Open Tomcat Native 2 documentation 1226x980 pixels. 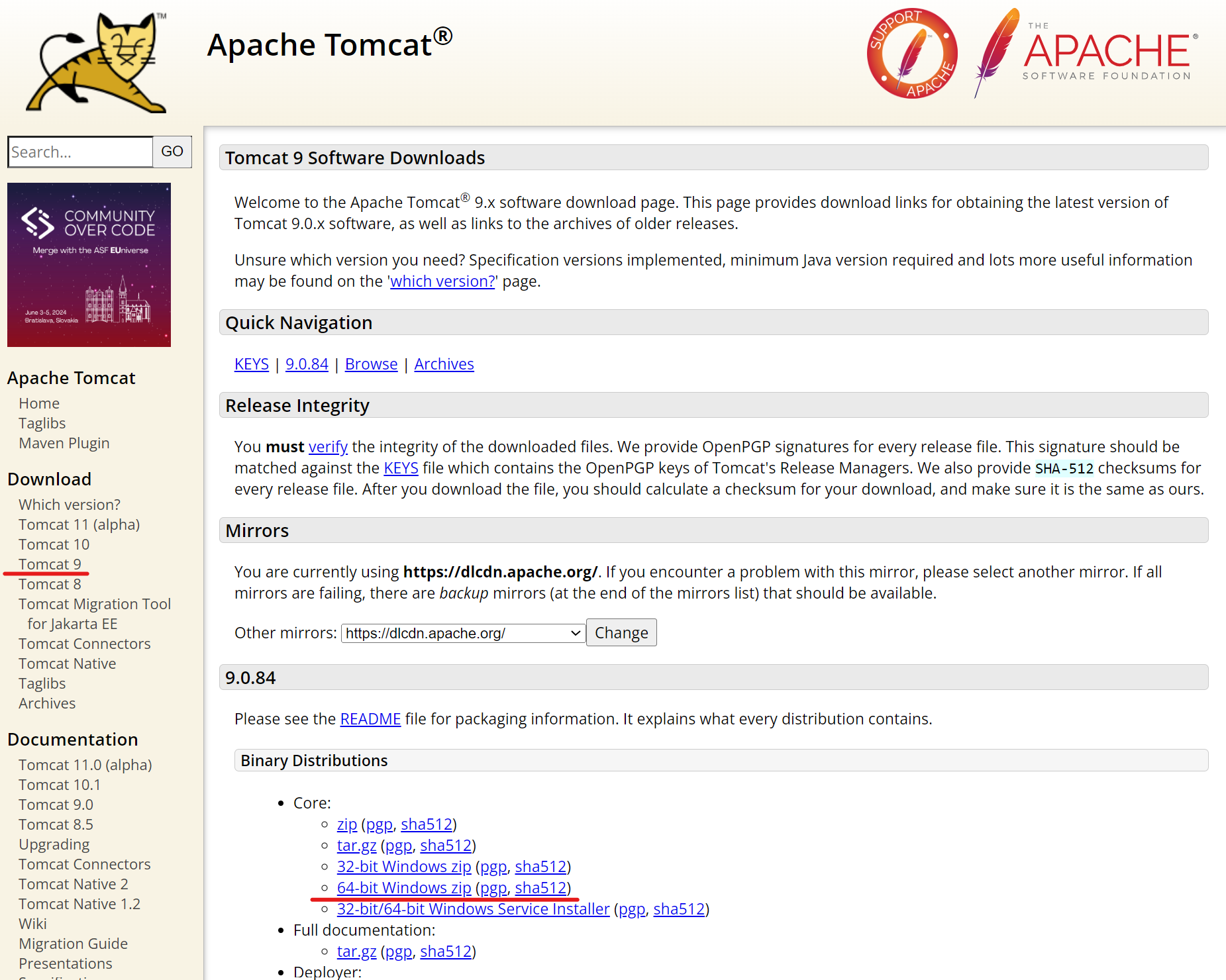point(74,884)
